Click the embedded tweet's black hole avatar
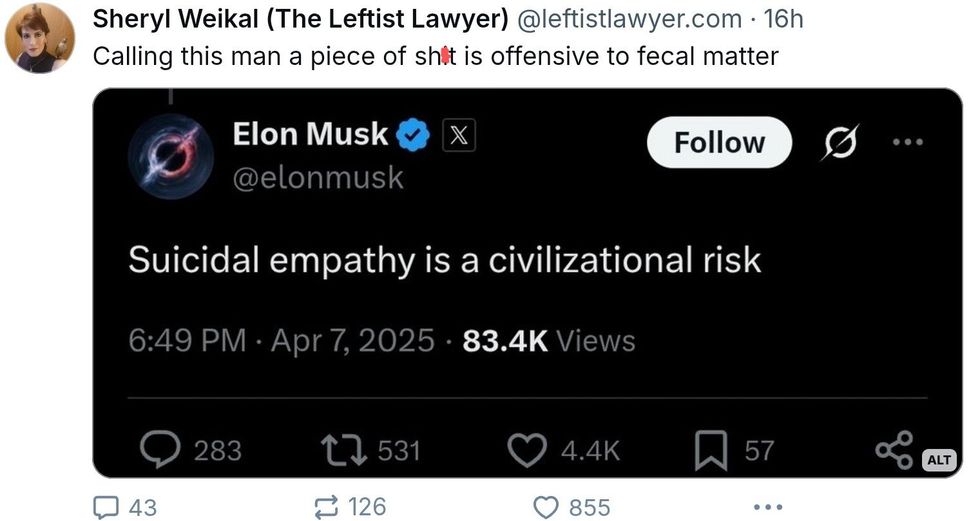Image resolution: width=980 pixels, height=521 pixels. click(171, 157)
